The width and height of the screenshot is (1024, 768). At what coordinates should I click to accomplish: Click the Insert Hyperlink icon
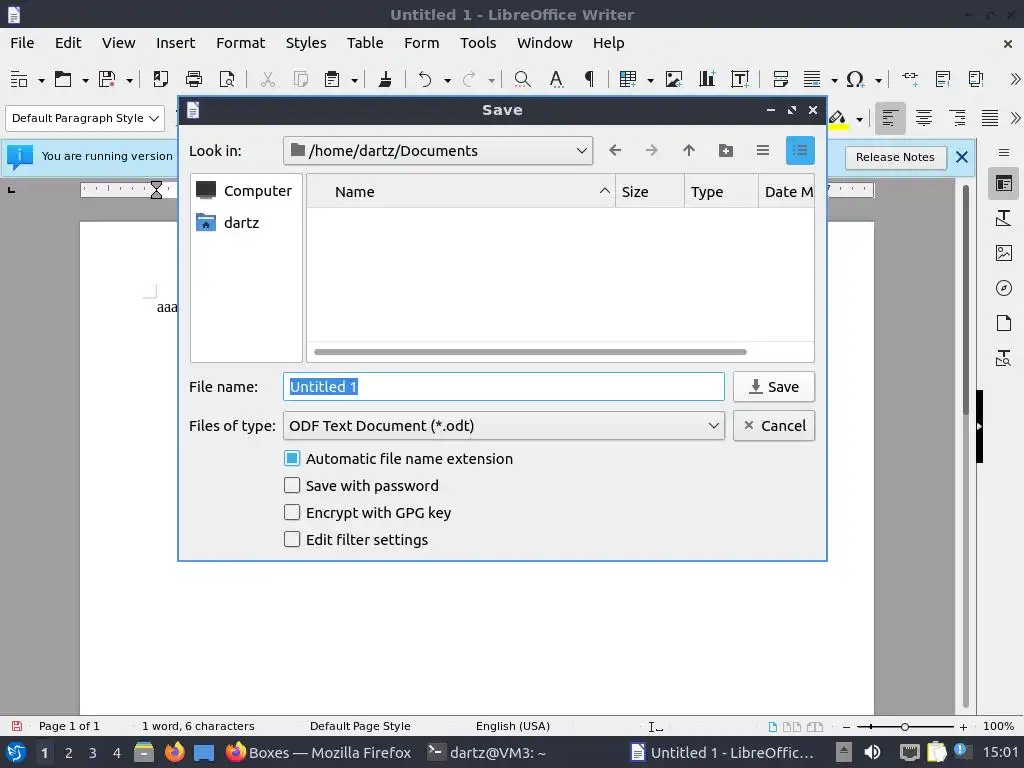pos(910,79)
